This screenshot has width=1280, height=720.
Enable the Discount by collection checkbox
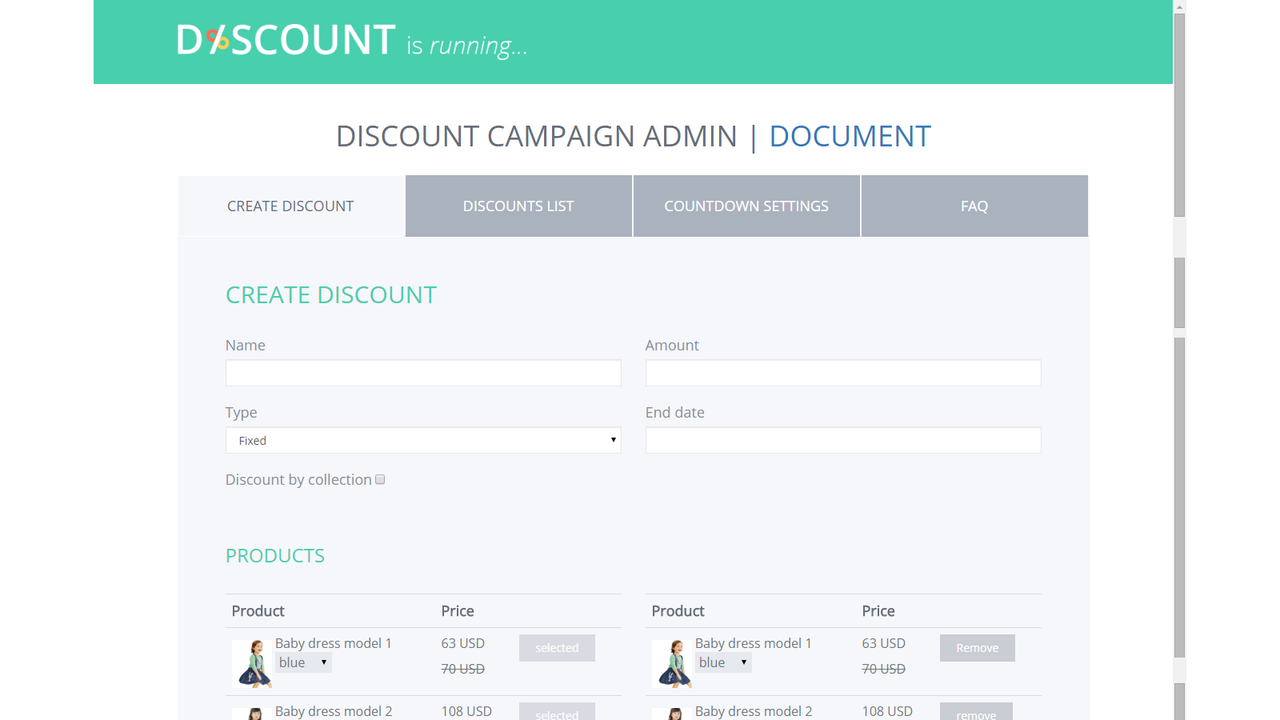pos(380,479)
